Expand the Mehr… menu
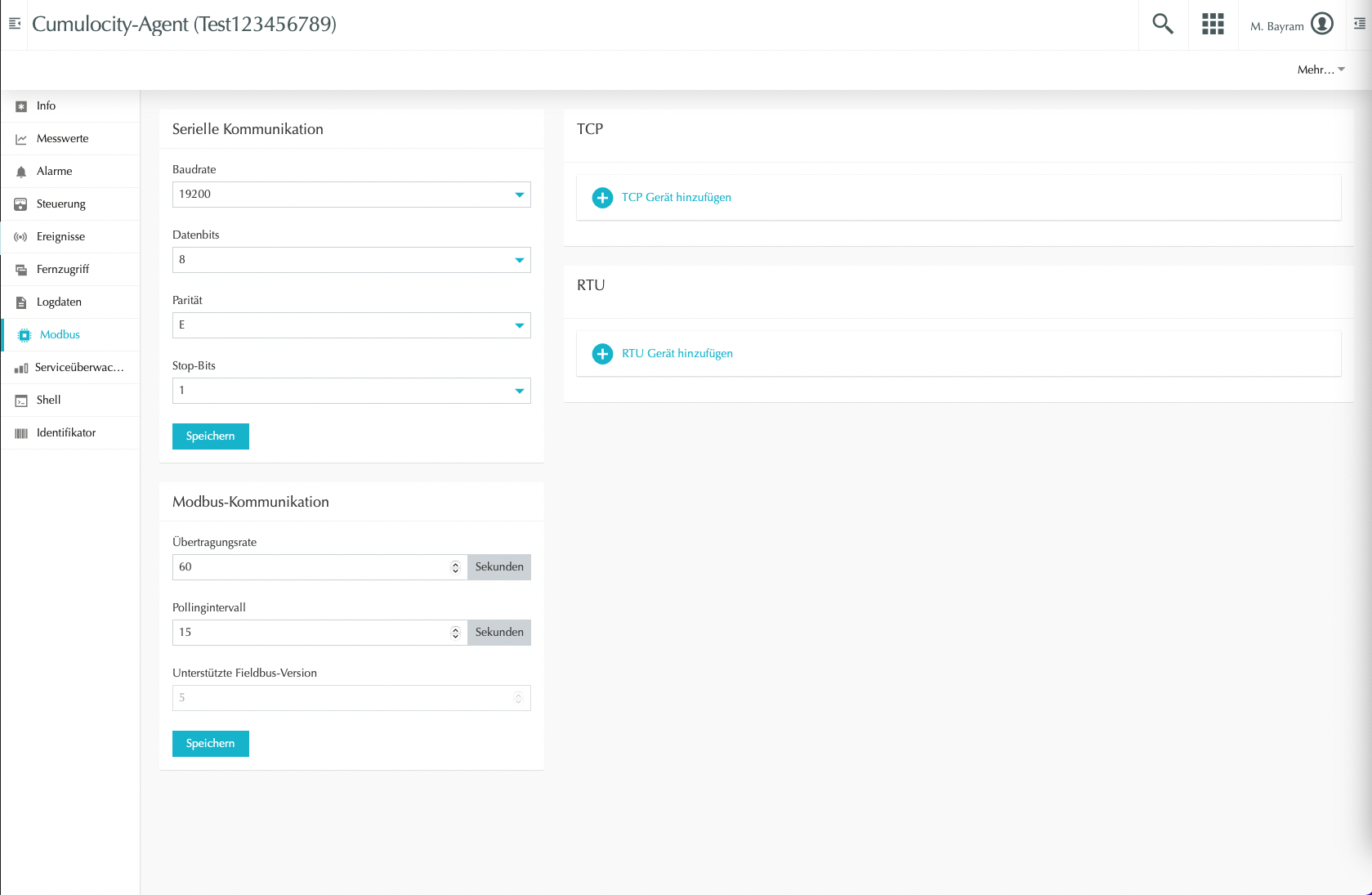The height and width of the screenshot is (895, 1372). [x=1321, y=69]
